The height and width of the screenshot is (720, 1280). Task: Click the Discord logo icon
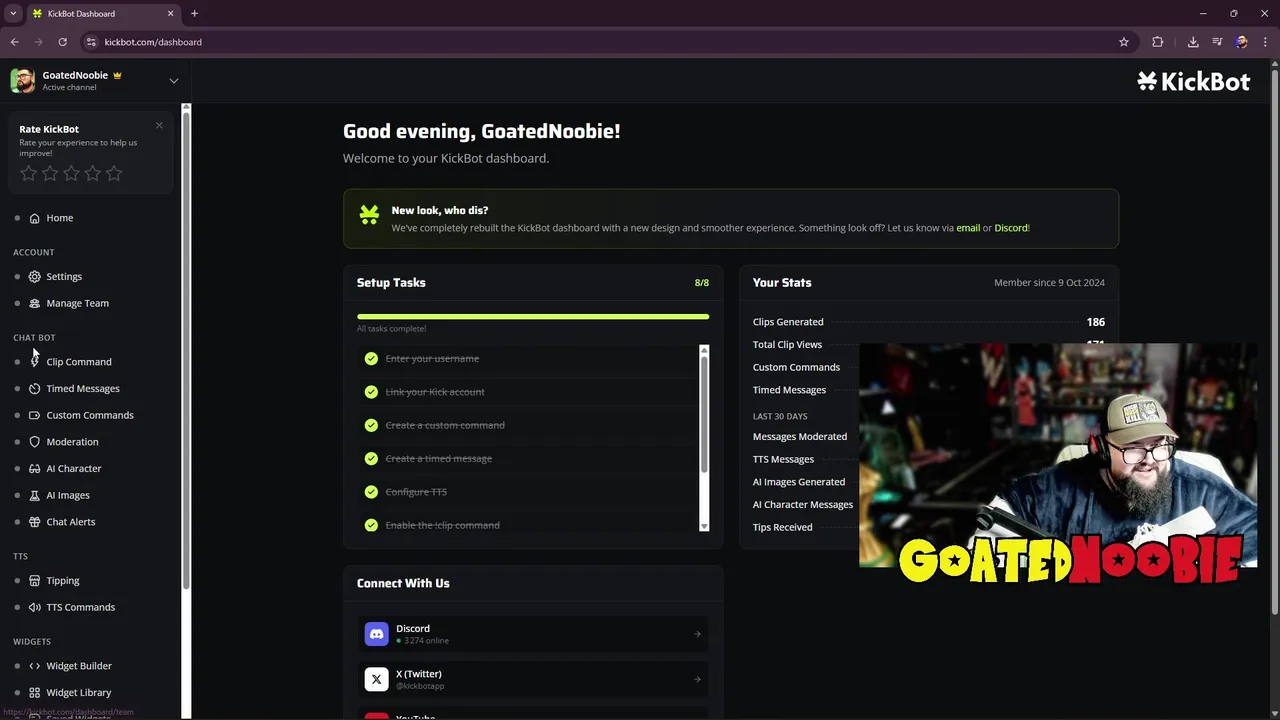[x=376, y=634]
